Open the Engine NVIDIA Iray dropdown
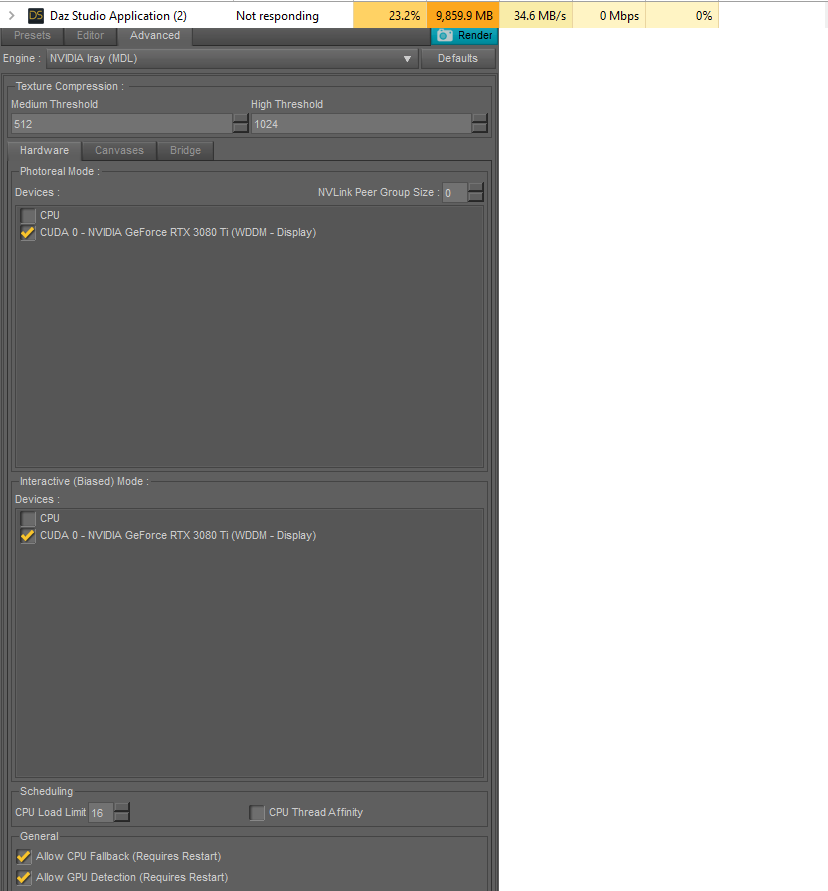This screenshot has width=828, height=891. tap(232, 59)
